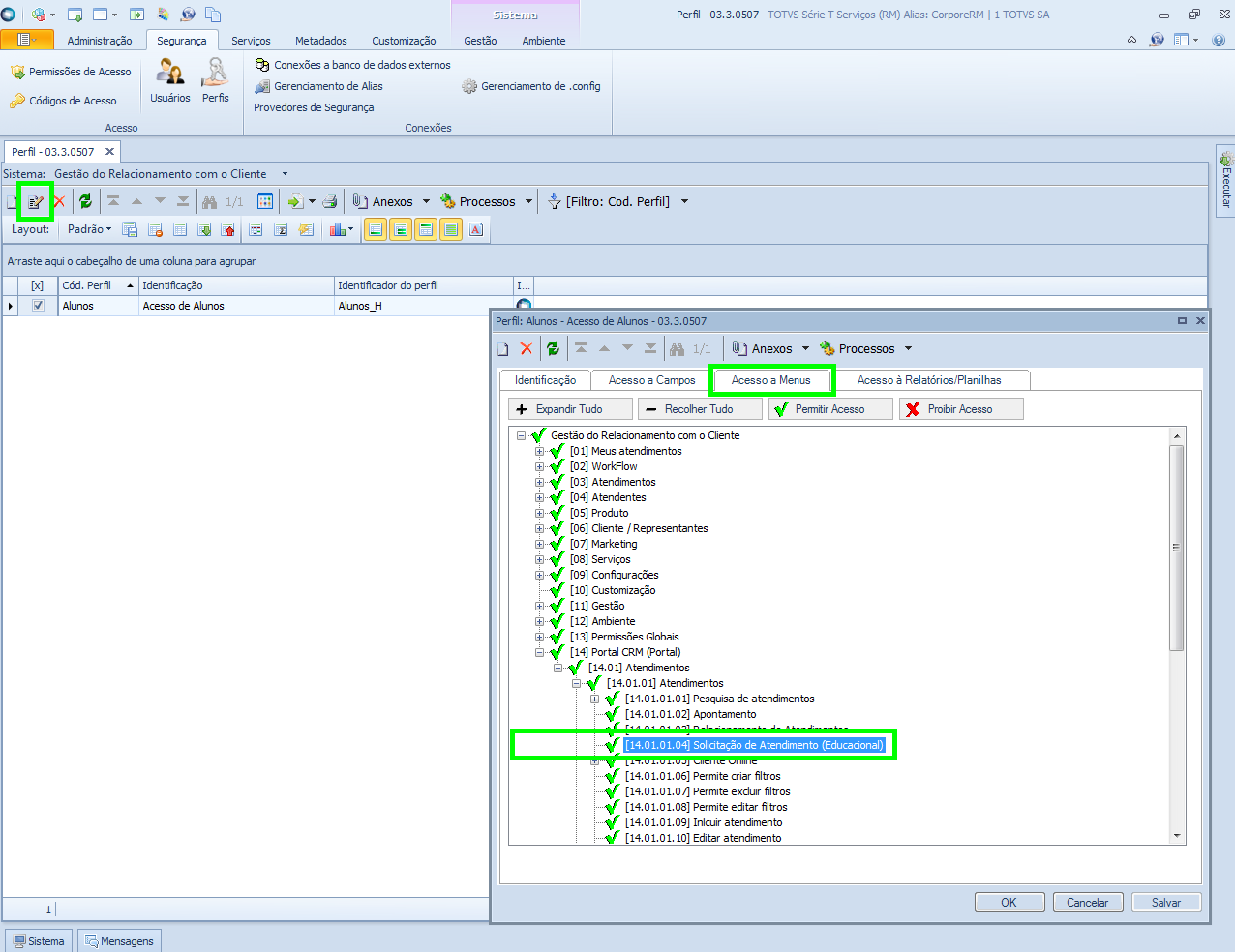This screenshot has width=1235, height=952.
Task: Click the help question mark icon
Action: (1219, 40)
